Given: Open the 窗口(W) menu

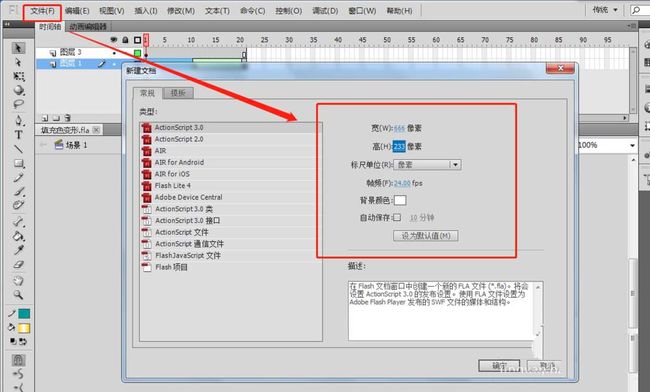Looking at the screenshot, I should pos(362,11).
